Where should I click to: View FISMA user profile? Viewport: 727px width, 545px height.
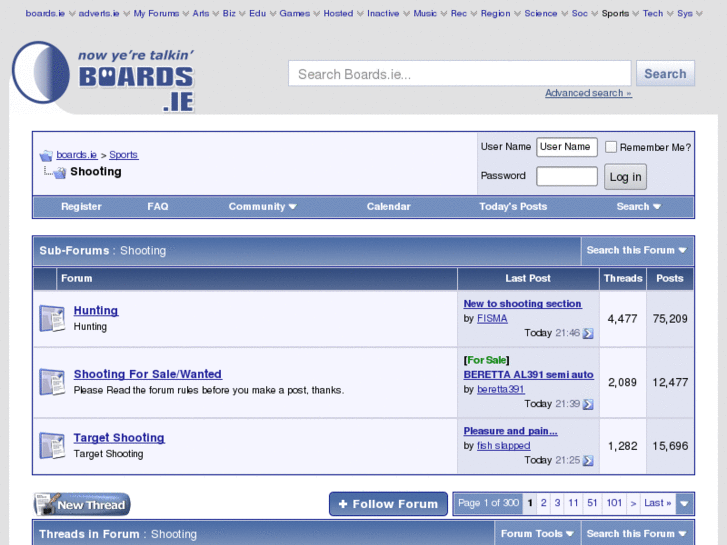(x=492, y=319)
